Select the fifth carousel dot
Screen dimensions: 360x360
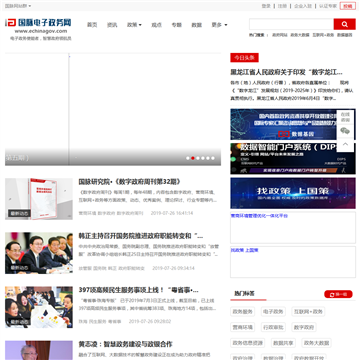pos(208,158)
